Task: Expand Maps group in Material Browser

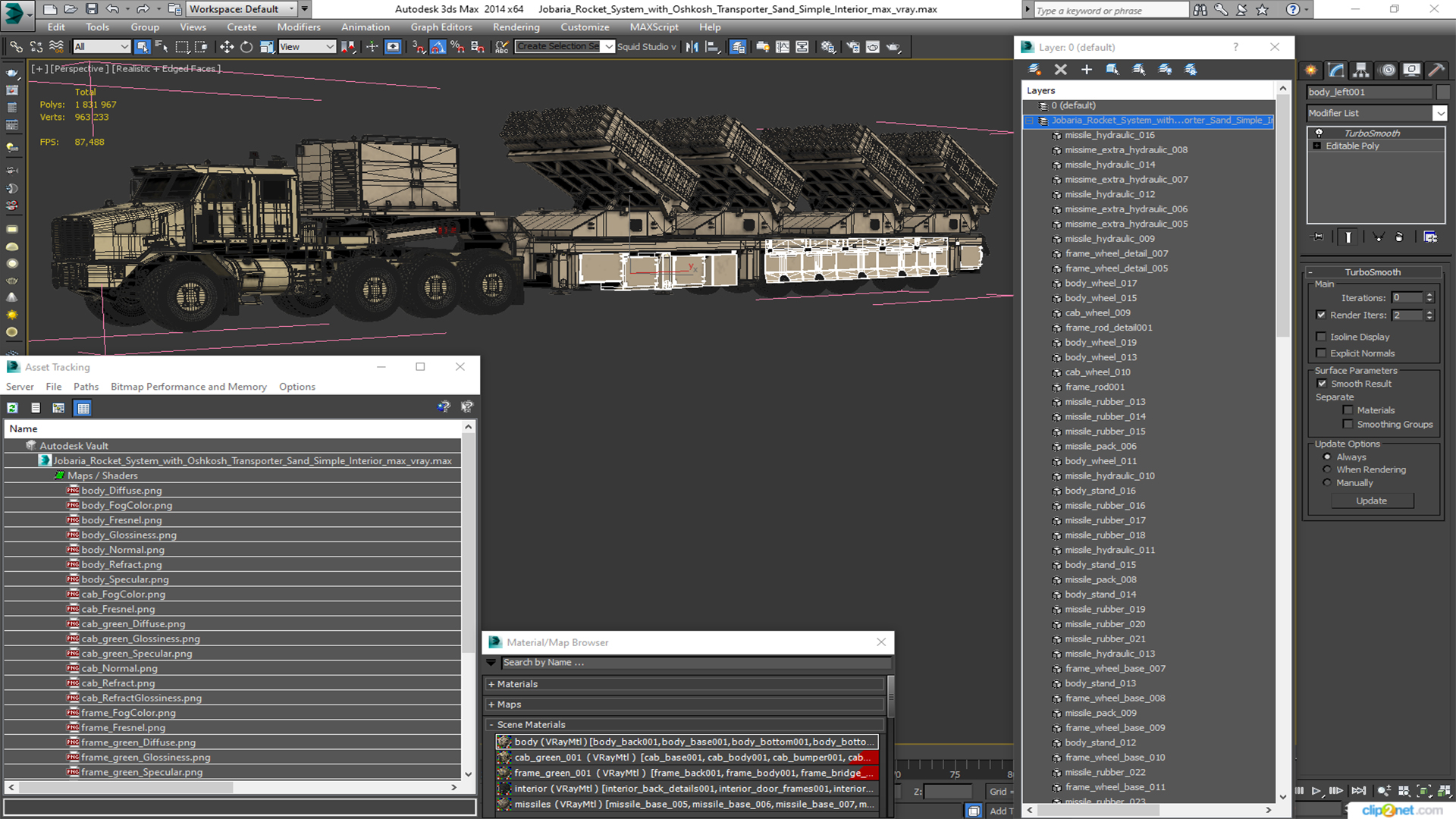Action: point(491,704)
